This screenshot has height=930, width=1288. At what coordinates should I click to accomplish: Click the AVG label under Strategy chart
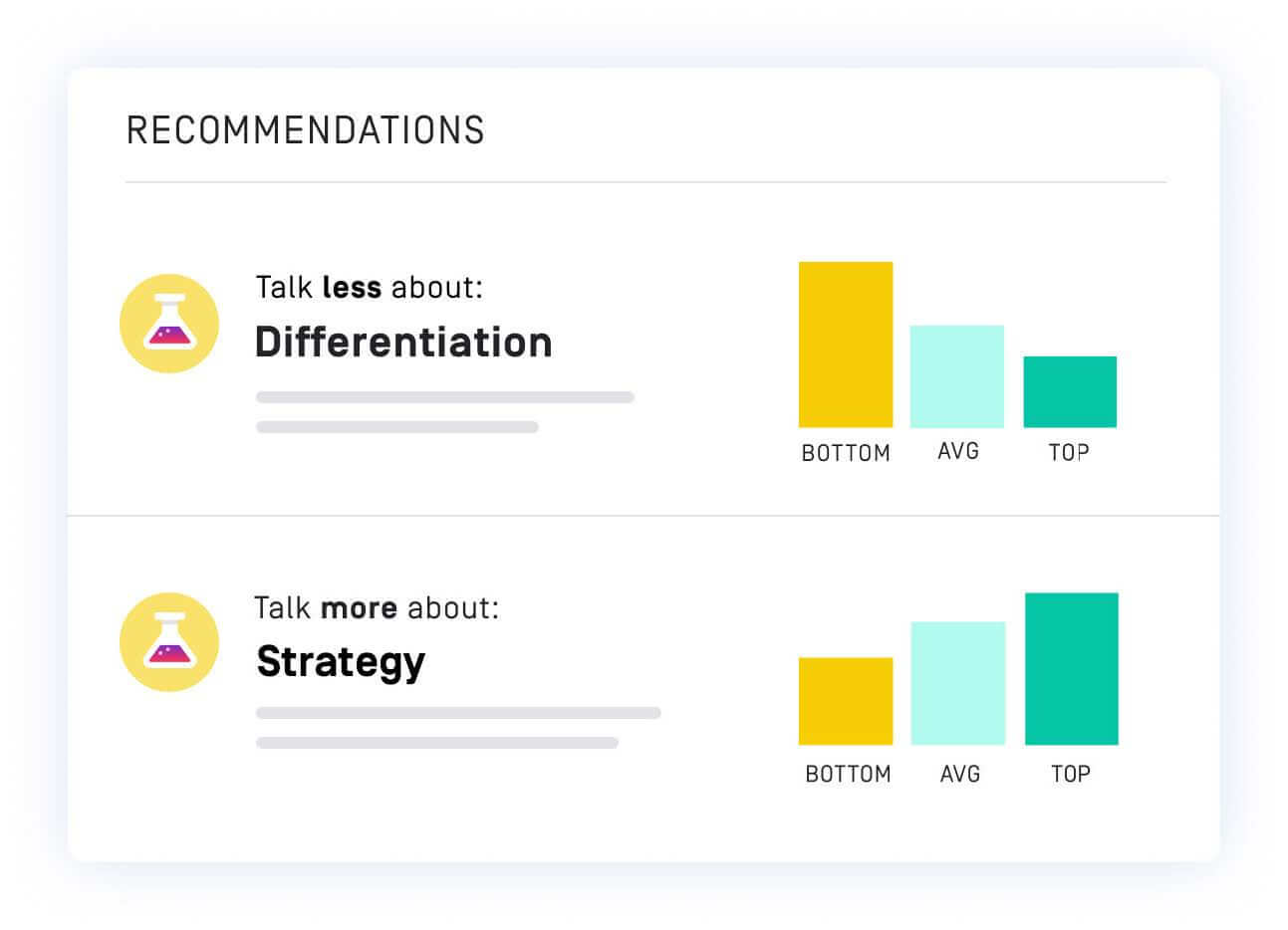[960, 774]
